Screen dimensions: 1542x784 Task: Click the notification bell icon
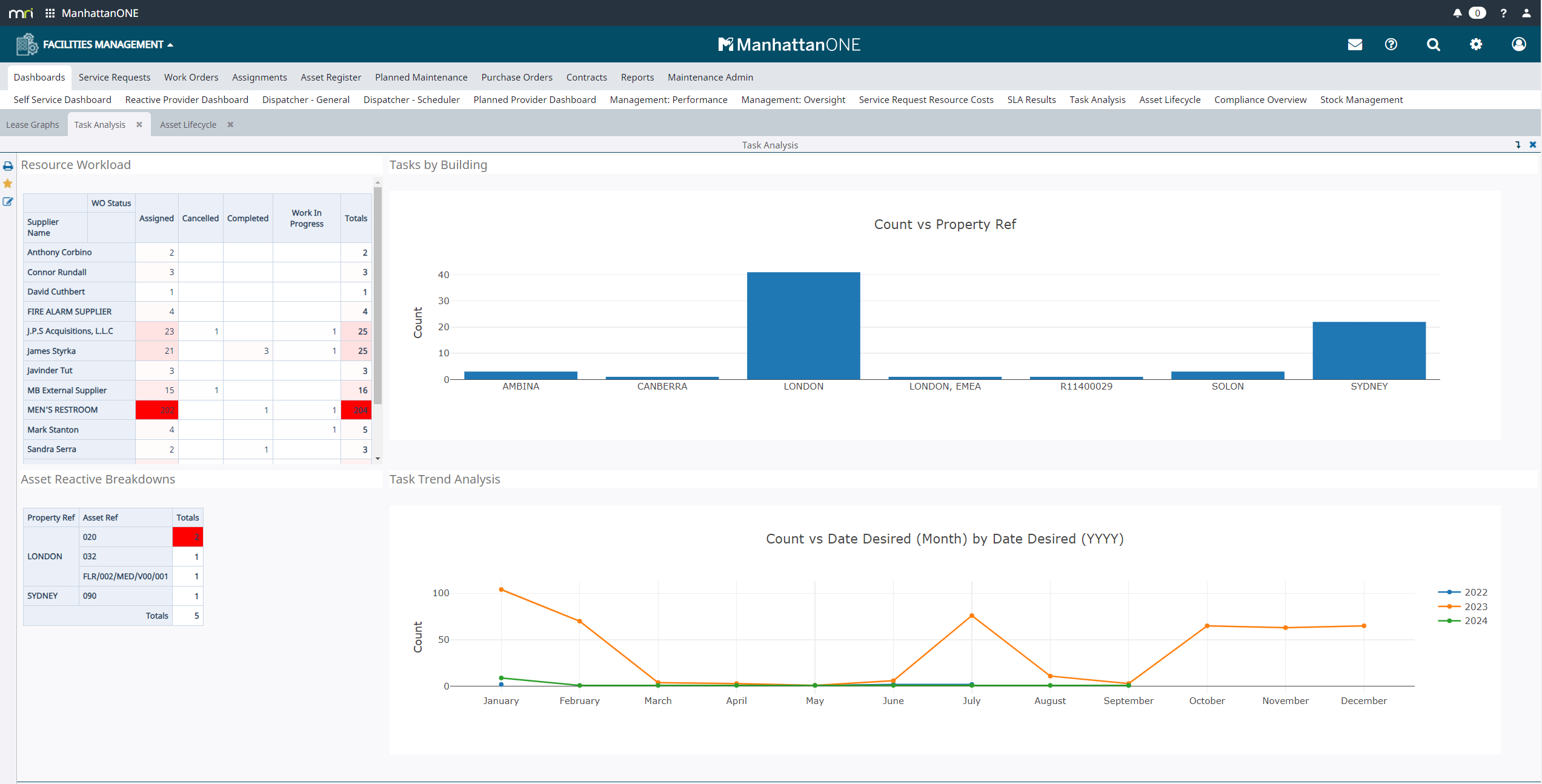(1457, 13)
